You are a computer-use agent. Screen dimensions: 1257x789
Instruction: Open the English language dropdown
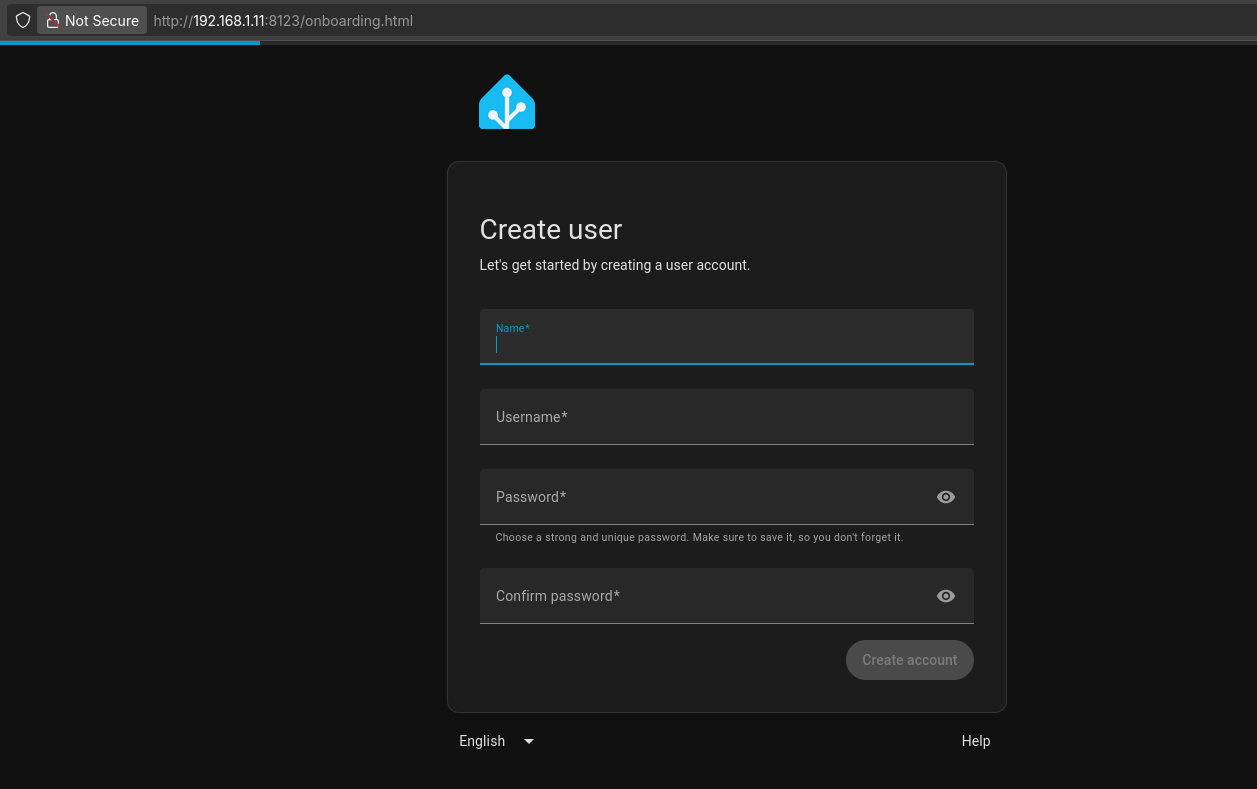click(497, 741)
